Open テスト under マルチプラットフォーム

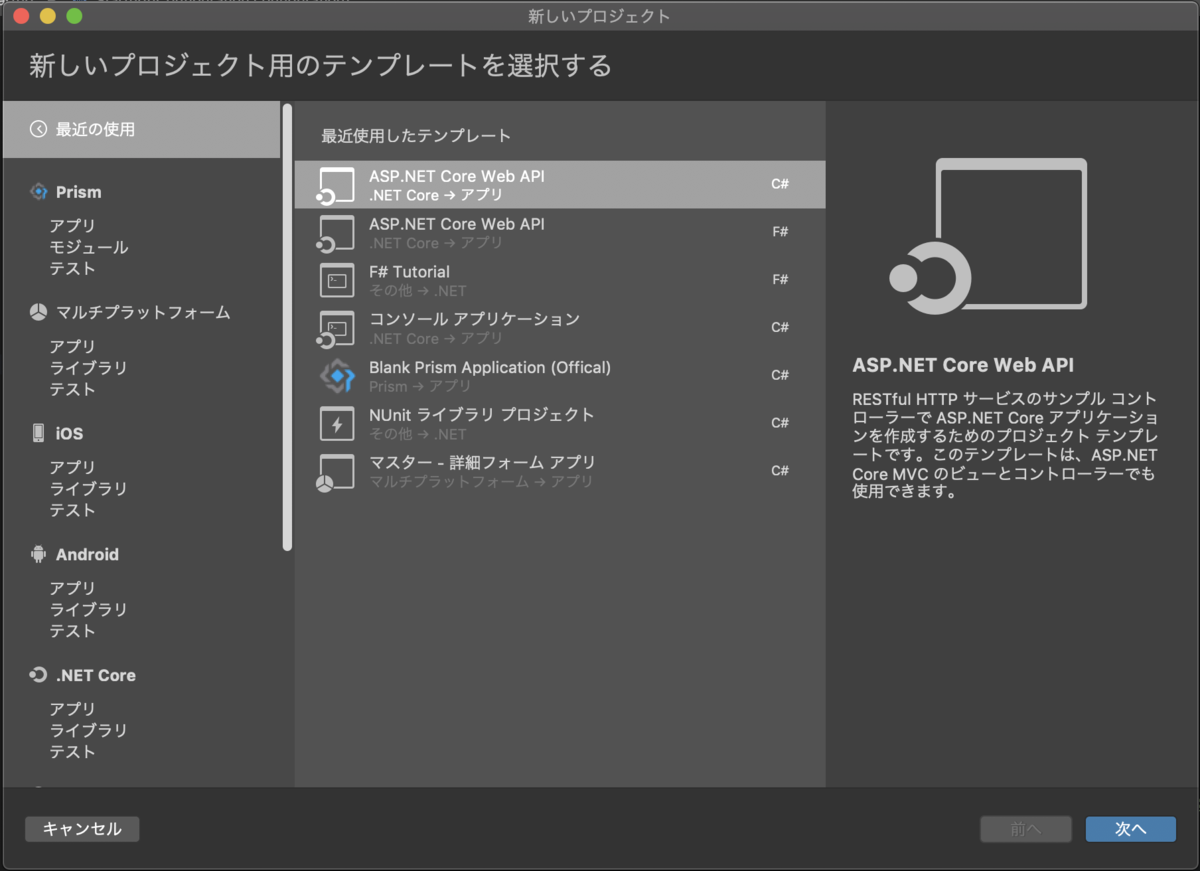(x=73, y=389)
